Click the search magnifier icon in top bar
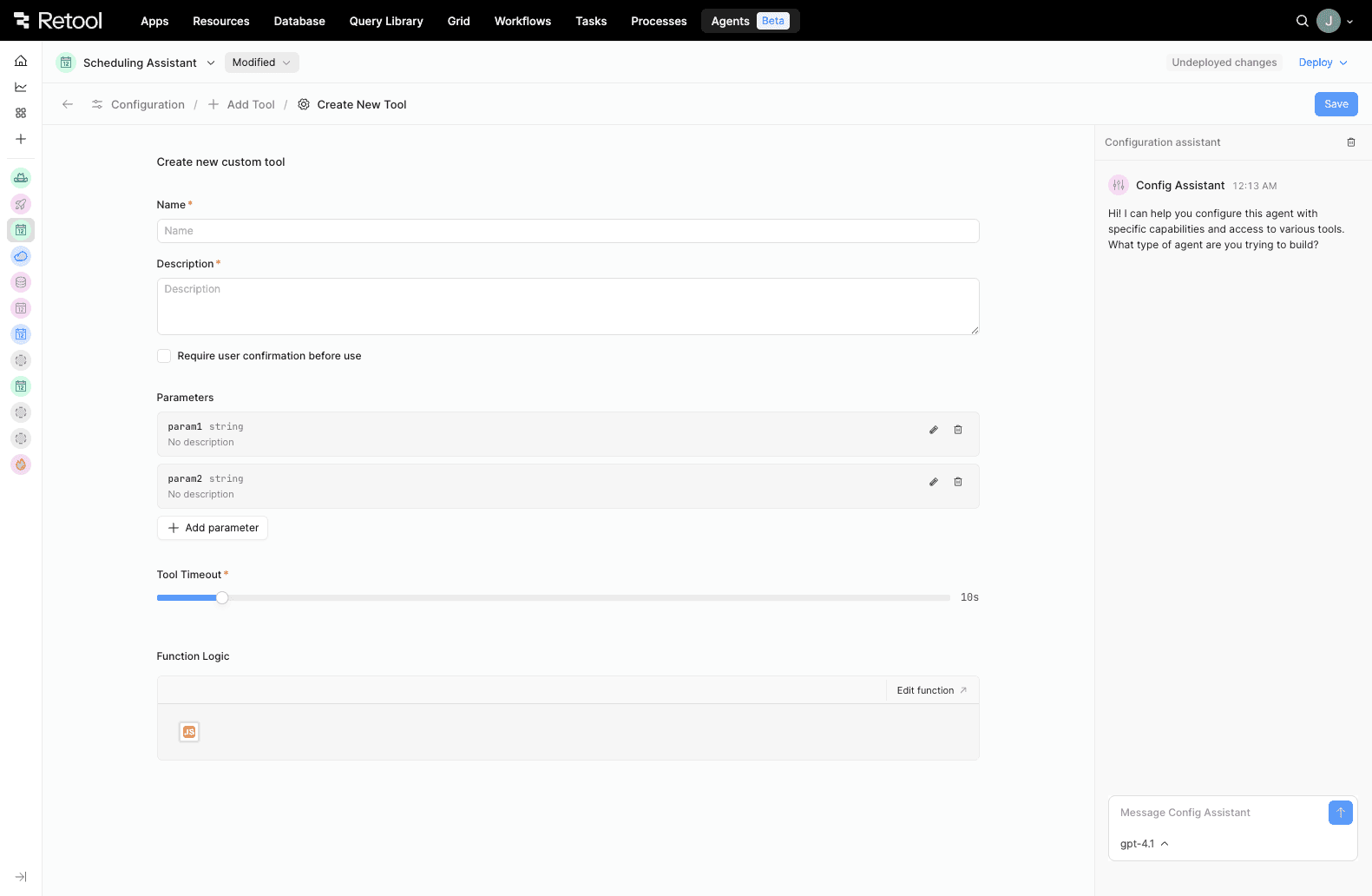Image resolution: width=1372 pixels, height=896 pixels. click(1302, 21)
